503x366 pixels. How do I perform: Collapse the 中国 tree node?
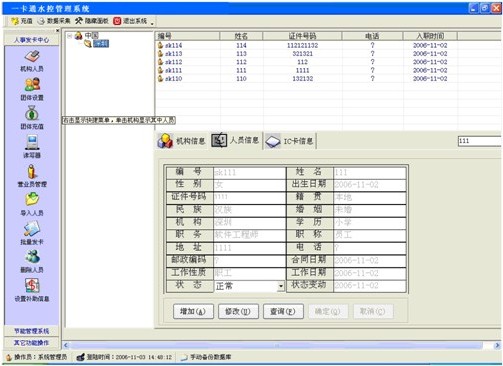pyautogui.click(x=70, y=36)
